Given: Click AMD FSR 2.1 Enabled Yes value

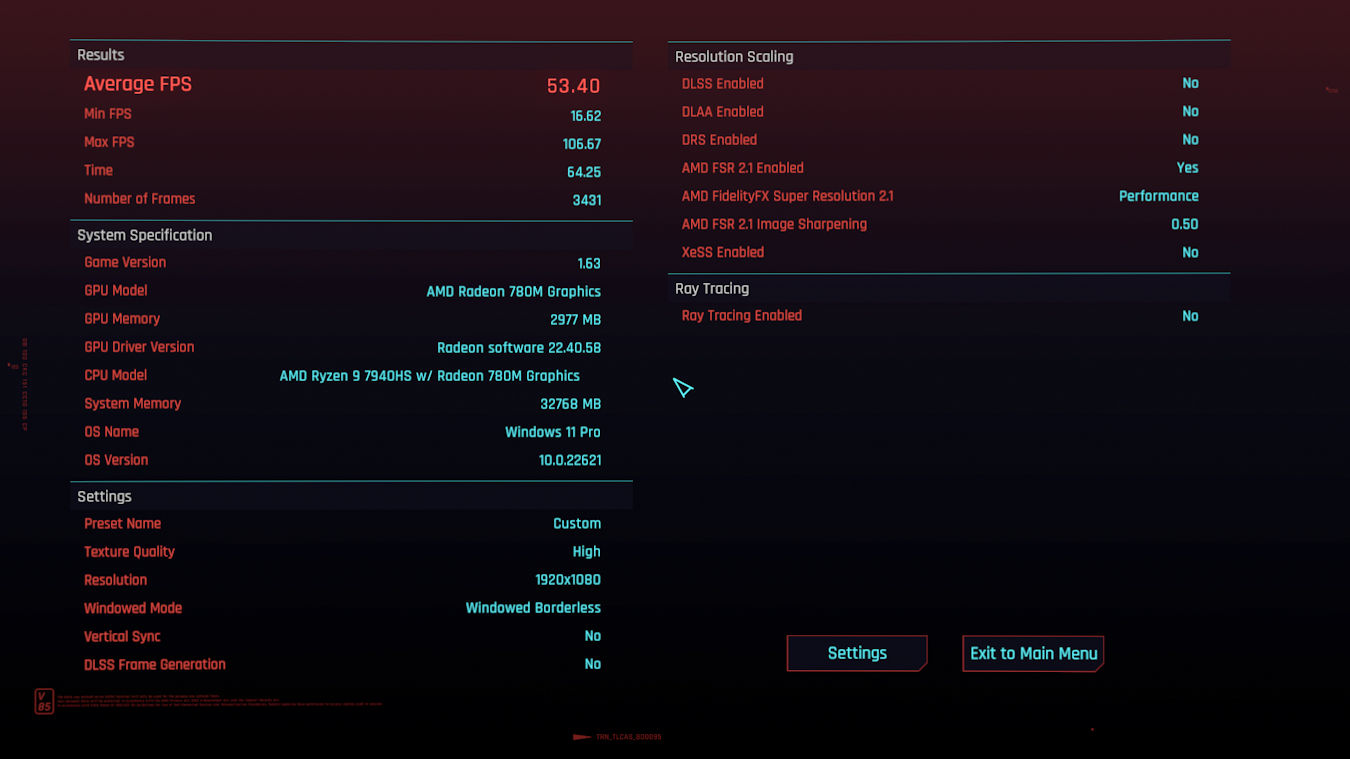Looking at the screenshot, I should click(1188, 168).
